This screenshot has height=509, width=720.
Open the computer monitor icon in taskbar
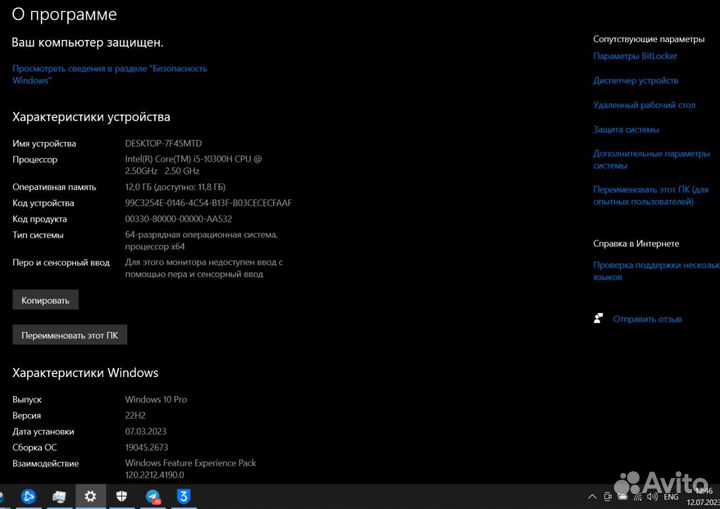(59, 497)
